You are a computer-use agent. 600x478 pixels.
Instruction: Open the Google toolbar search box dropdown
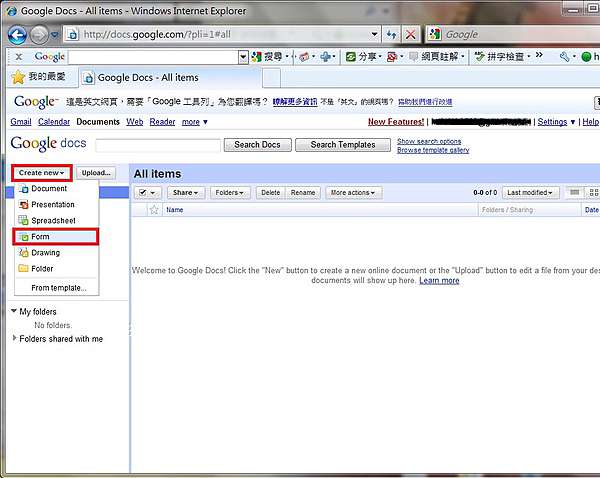tap(243, 57)
